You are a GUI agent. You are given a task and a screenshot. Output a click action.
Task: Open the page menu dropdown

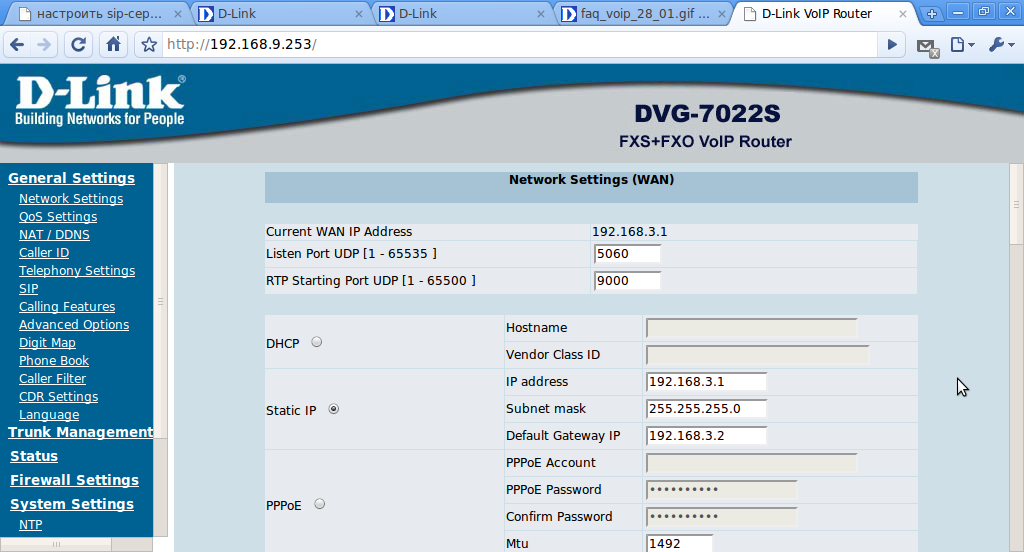962,44
